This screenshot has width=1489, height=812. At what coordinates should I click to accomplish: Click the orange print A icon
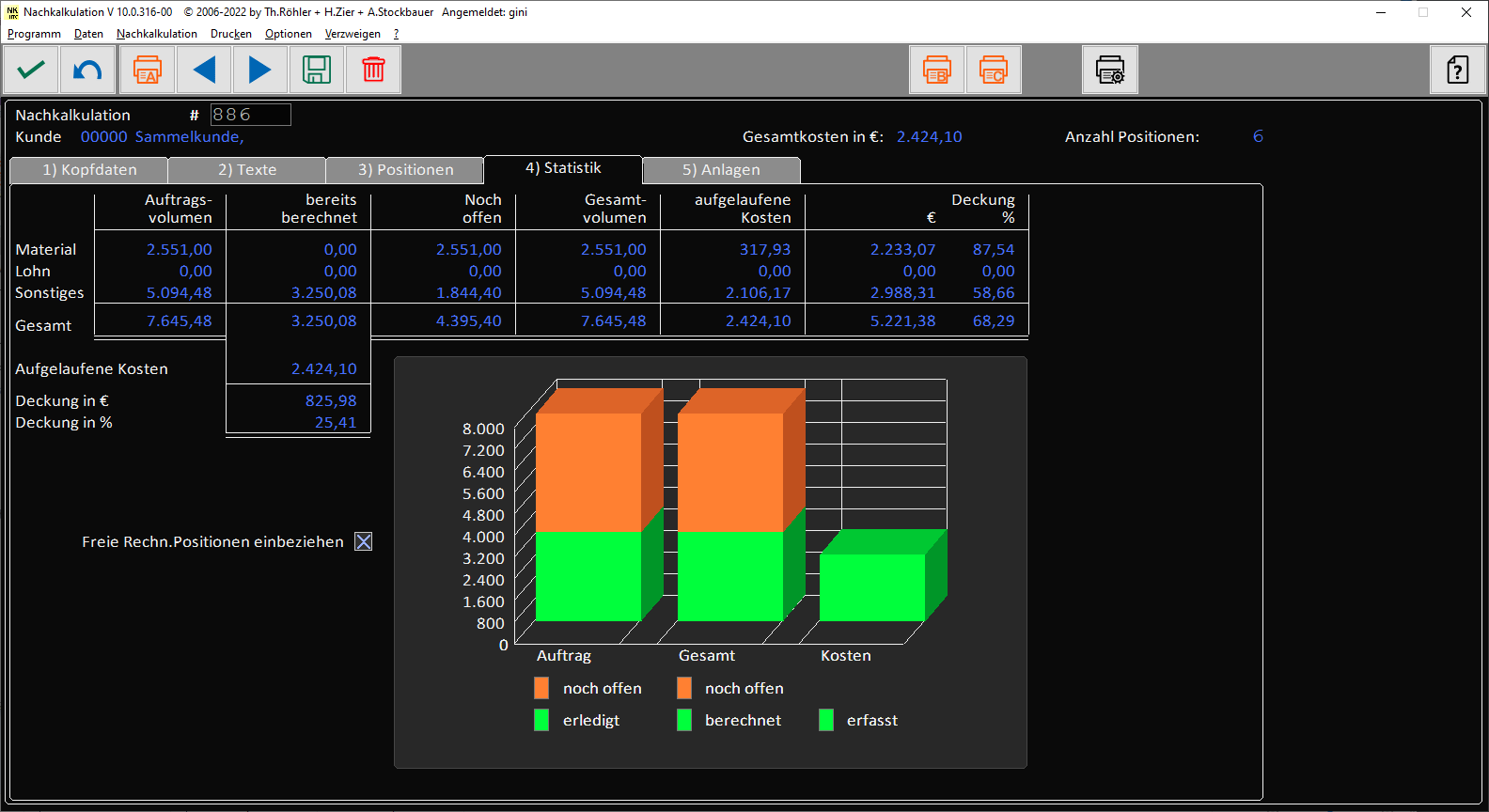coord(148,70)
